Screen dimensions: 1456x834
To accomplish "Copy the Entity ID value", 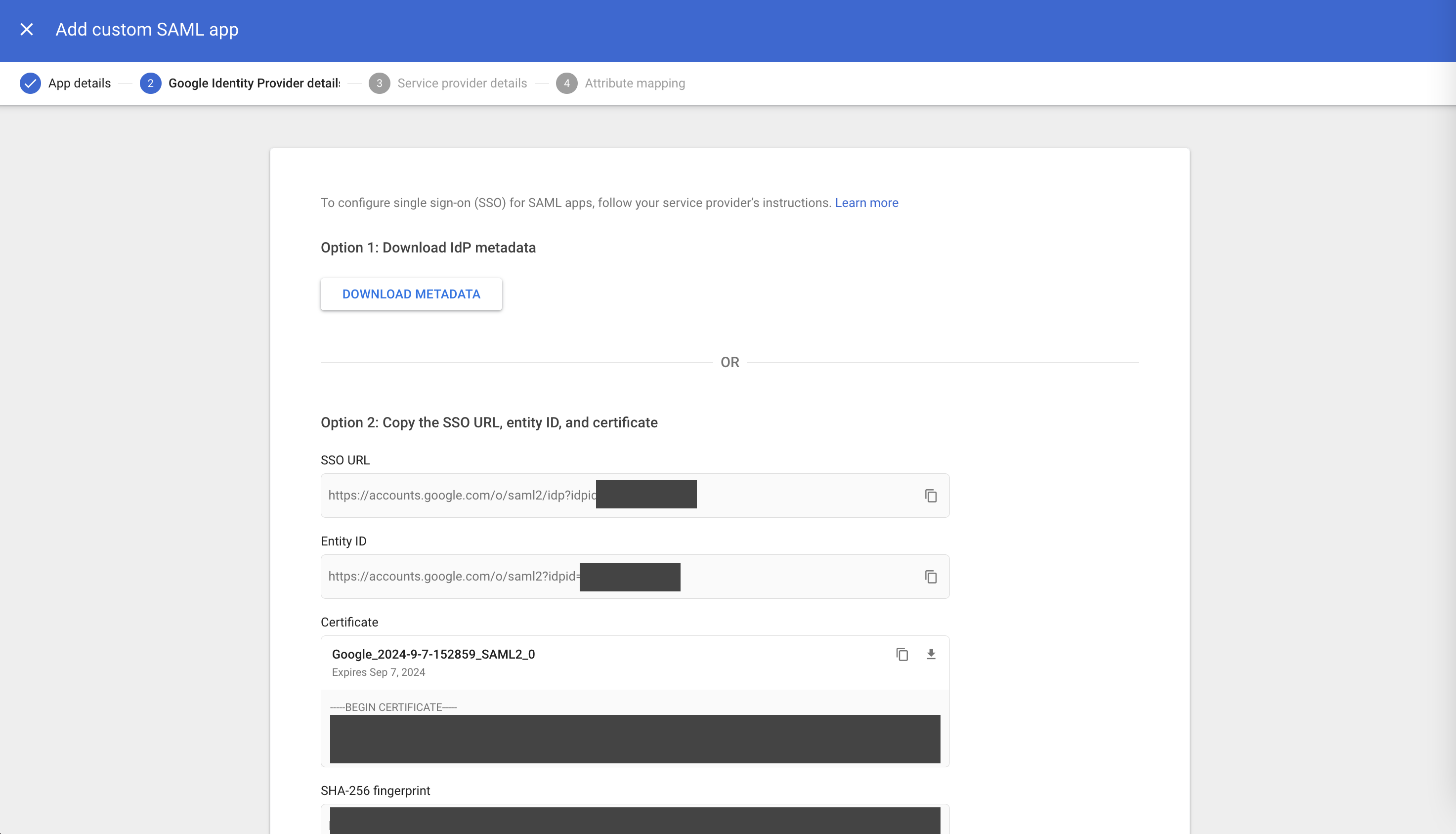I will pos(931,577).
